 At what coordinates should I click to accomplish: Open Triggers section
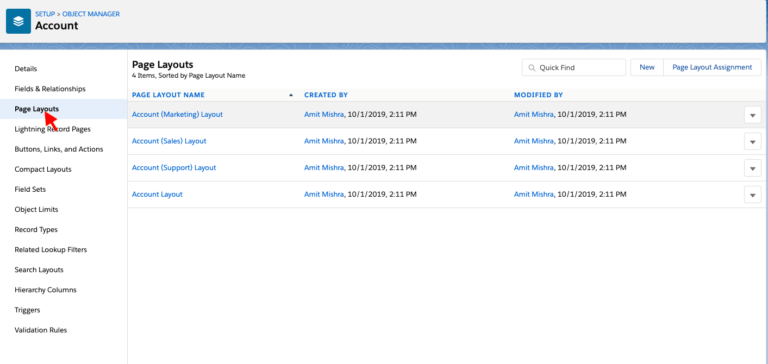27,310
